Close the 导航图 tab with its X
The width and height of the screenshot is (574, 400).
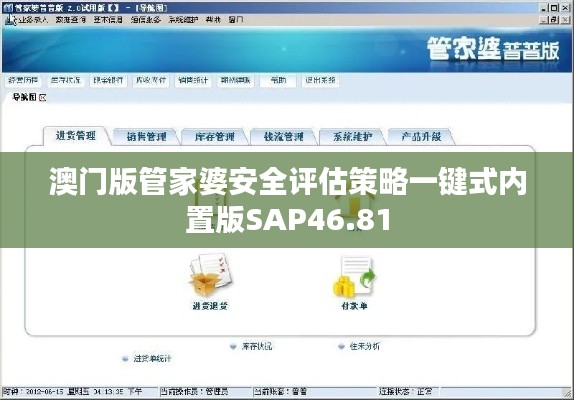click(x=42, y=97)
